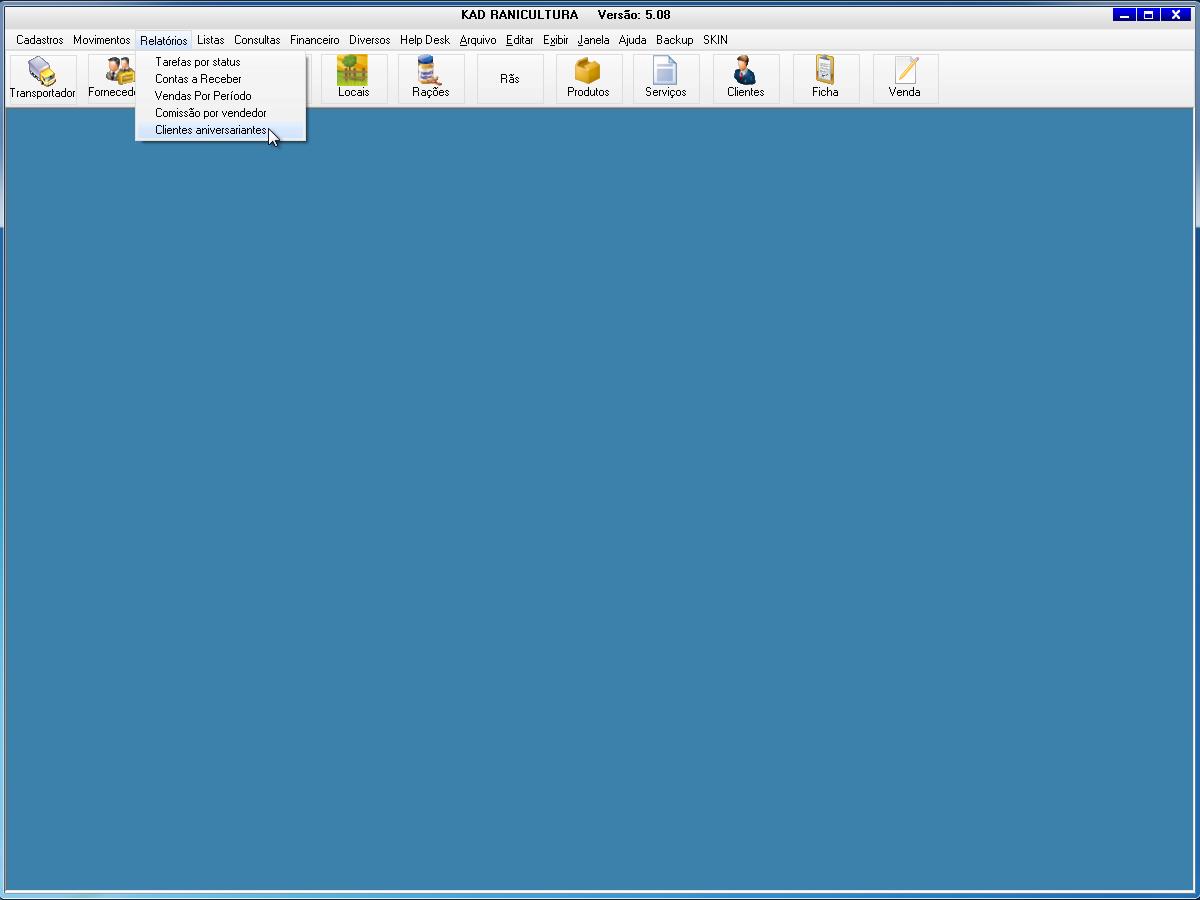
Task: Open the Arquivo menu
Action: tap(478, 40)
